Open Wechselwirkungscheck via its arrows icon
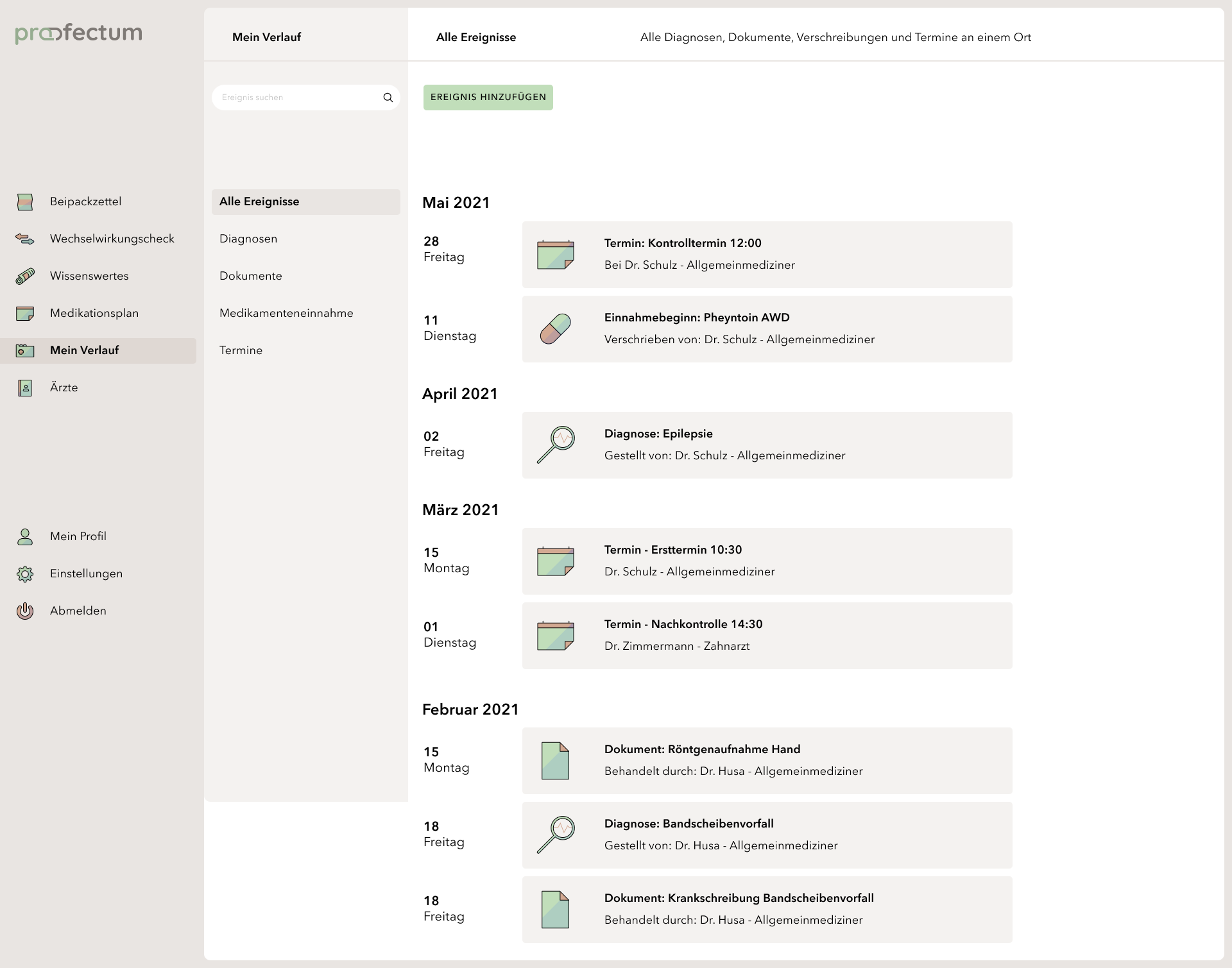 click(x=25, y=239)
